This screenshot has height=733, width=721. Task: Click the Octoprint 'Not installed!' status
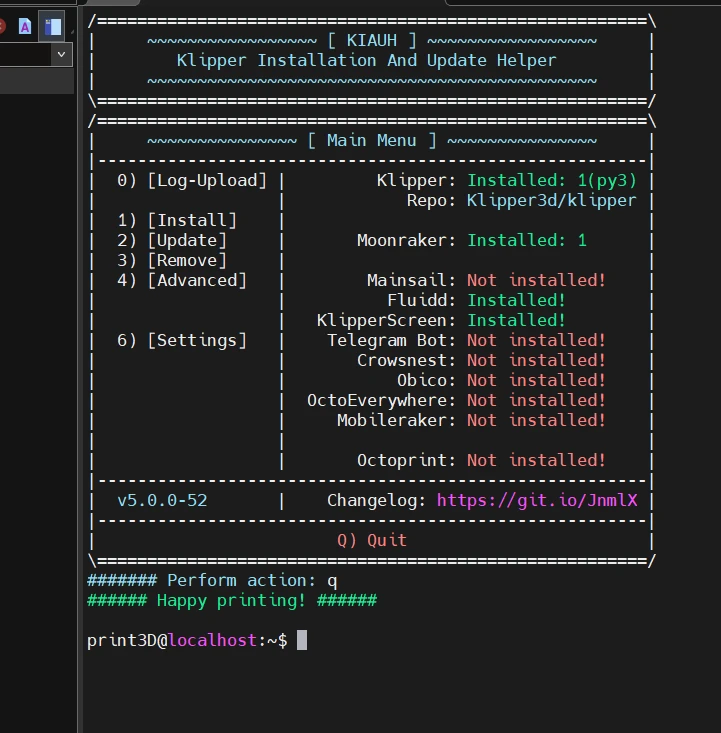(536, 460)
